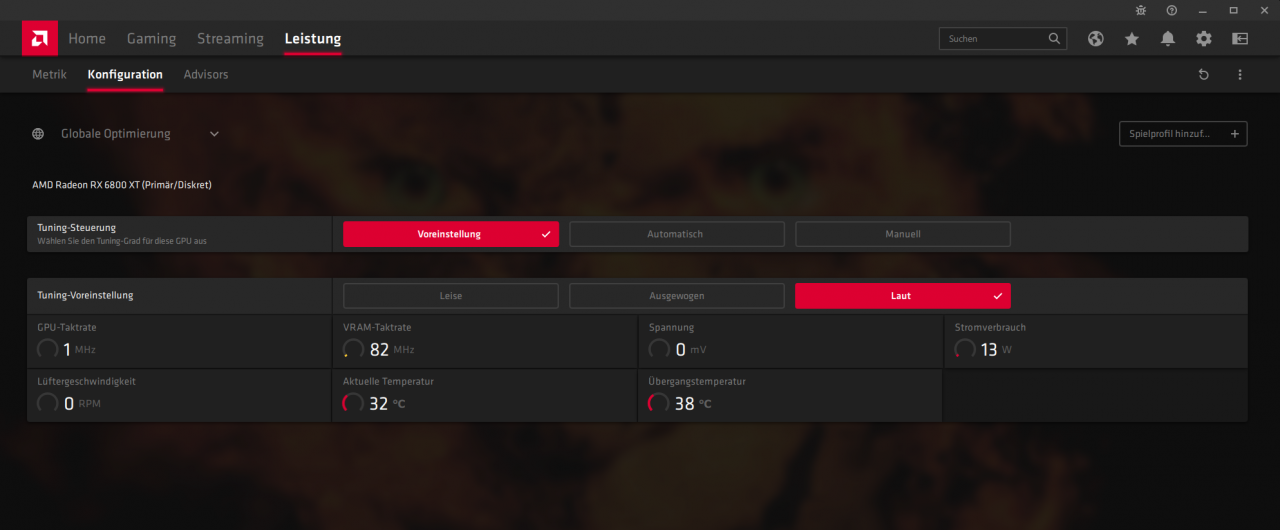Minimize the Radeon Software window
Viewport: 1280px width, 530px height.
(1203, 10)
